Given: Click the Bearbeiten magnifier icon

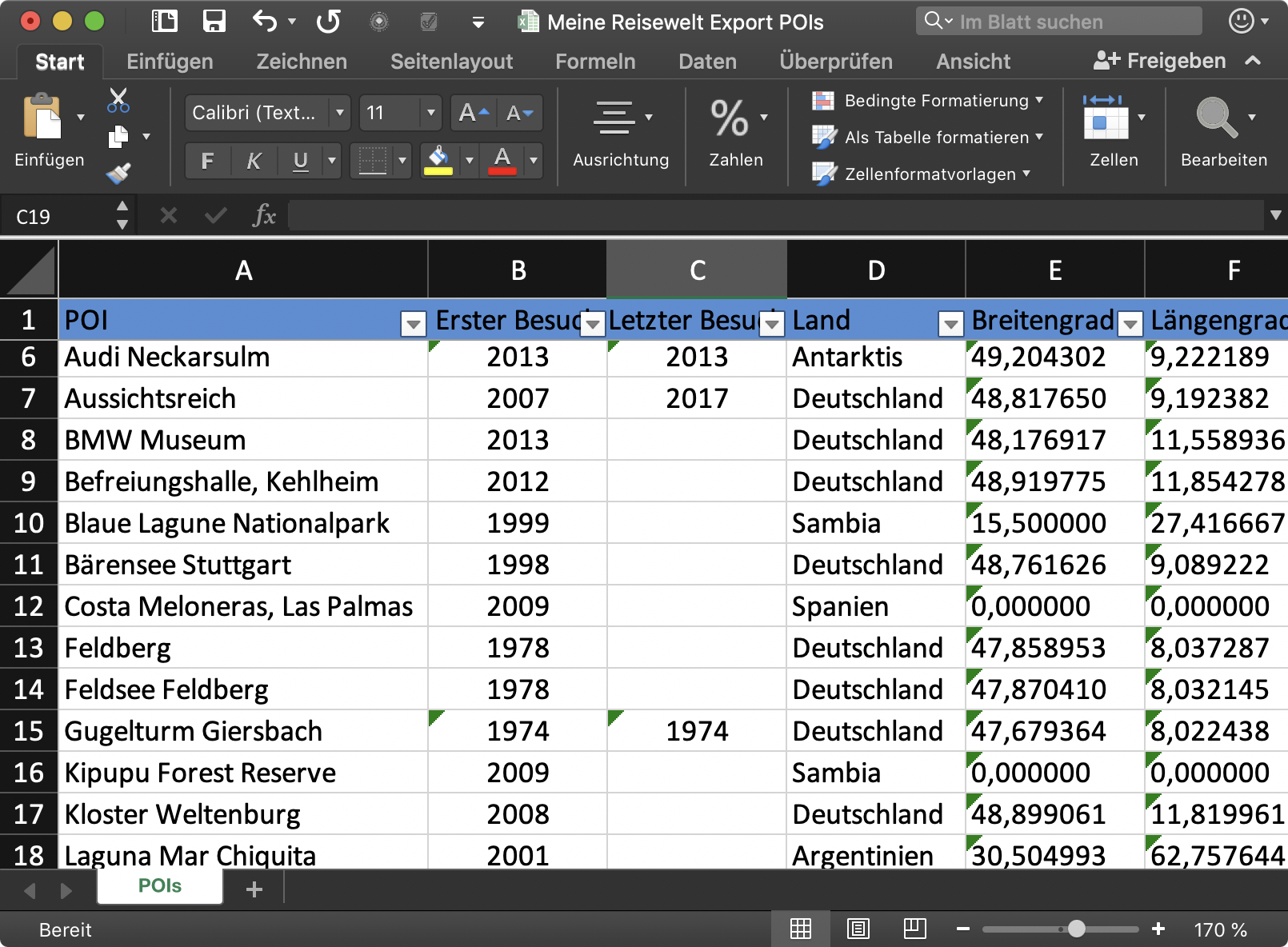Looking at the screenshot, I should [x=1217, y=117].
